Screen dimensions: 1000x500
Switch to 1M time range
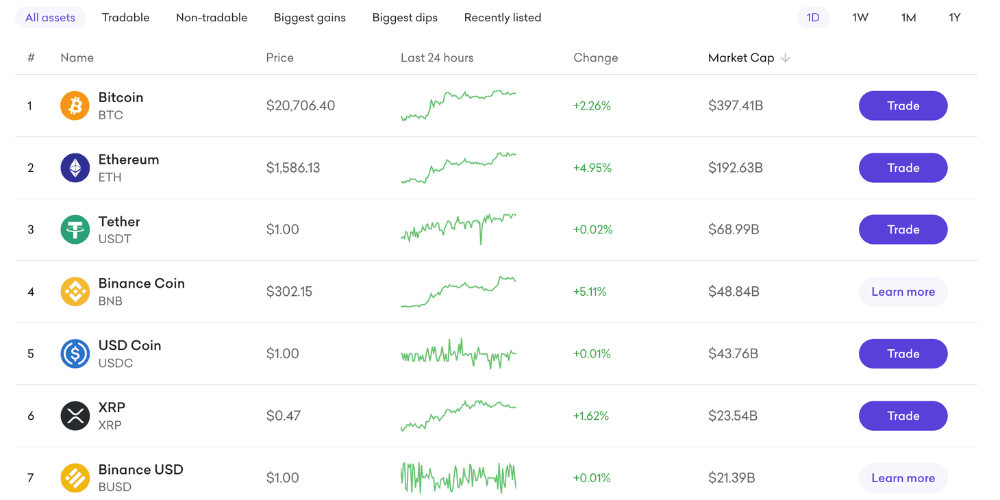point(908,18)
